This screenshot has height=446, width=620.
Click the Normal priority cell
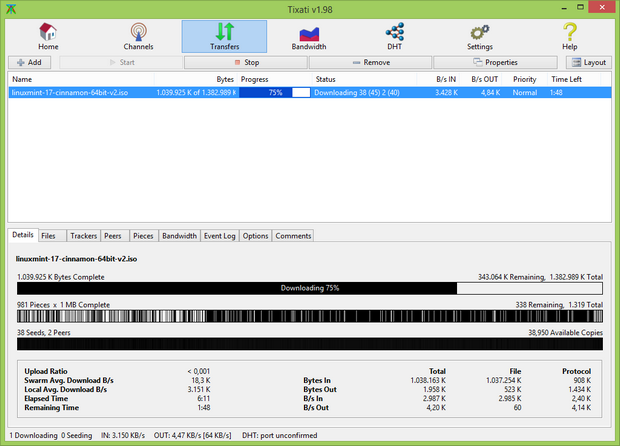[525, 93]
